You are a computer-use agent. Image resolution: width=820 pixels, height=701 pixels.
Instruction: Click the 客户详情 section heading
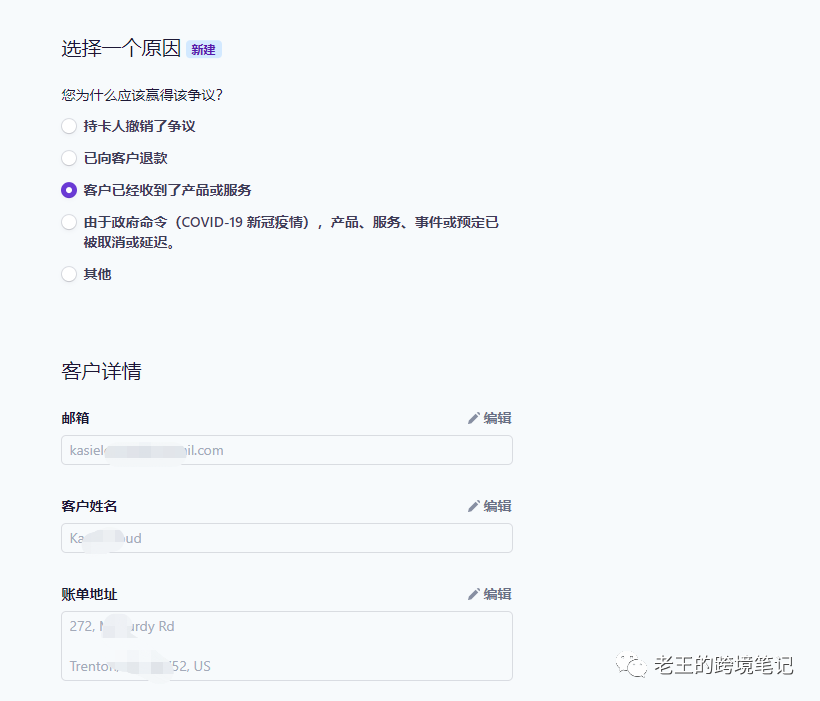(101, 371)
